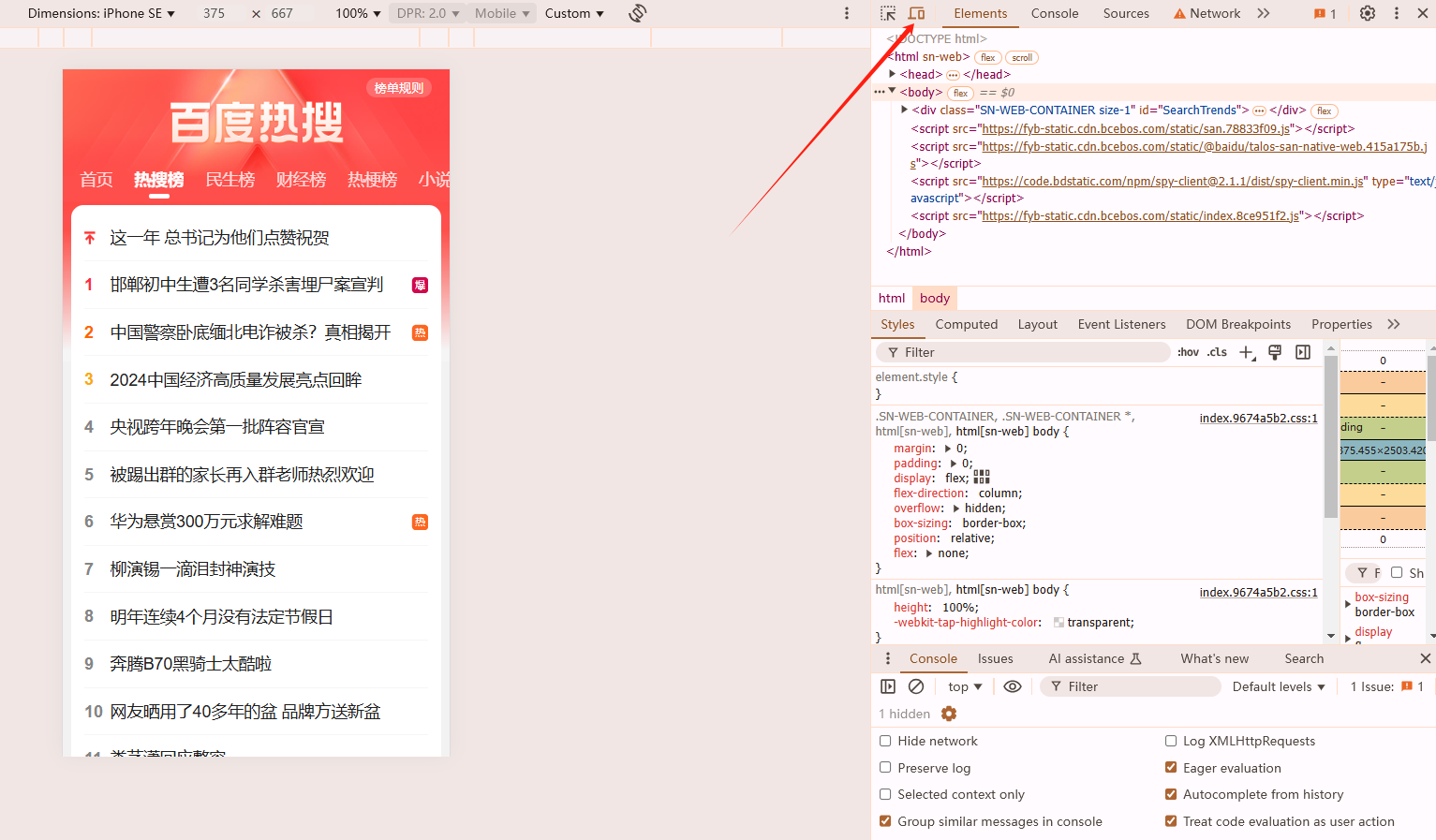Switch to the Sources tab
The image size is (1436, 840).
tap(1126, 13)
